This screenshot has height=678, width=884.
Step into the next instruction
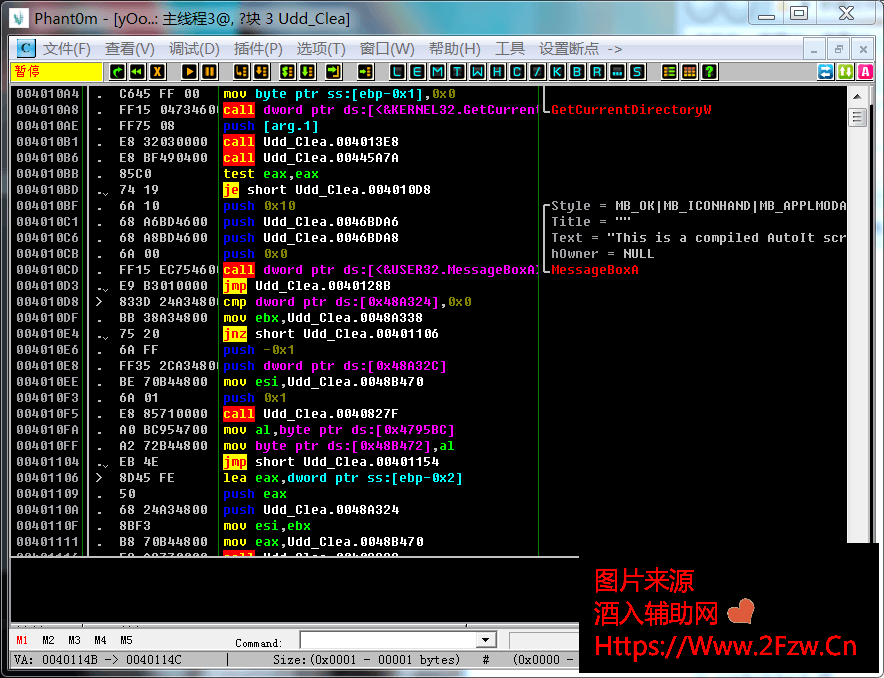pyautogui.click(x=239, y=71)
